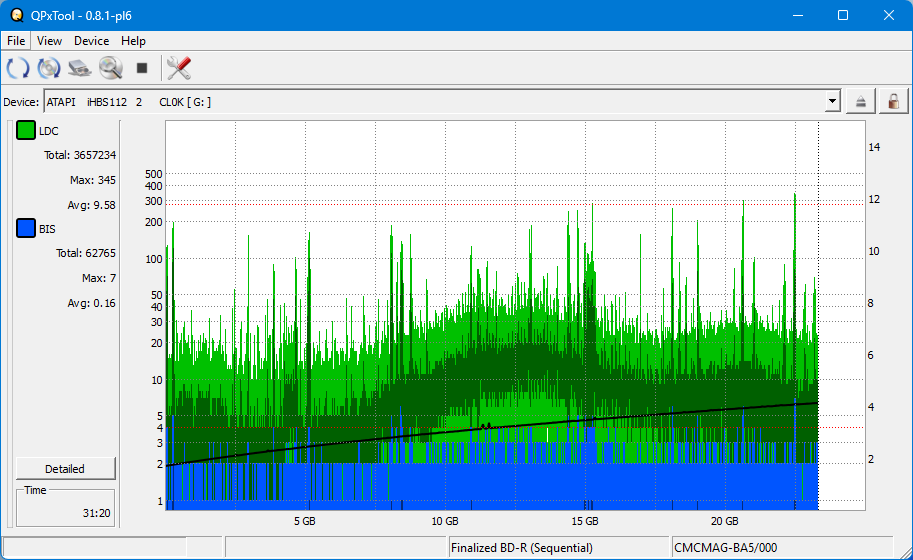
Task: Click the 5 GB axis label
Action: click(x=305, y=521)
